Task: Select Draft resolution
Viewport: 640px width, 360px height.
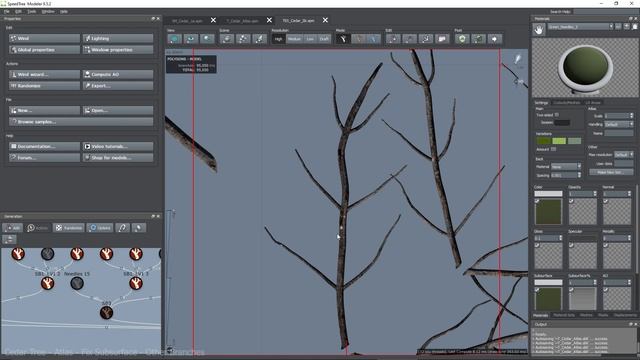Action: pyautogui.click(x=324, y=39)
